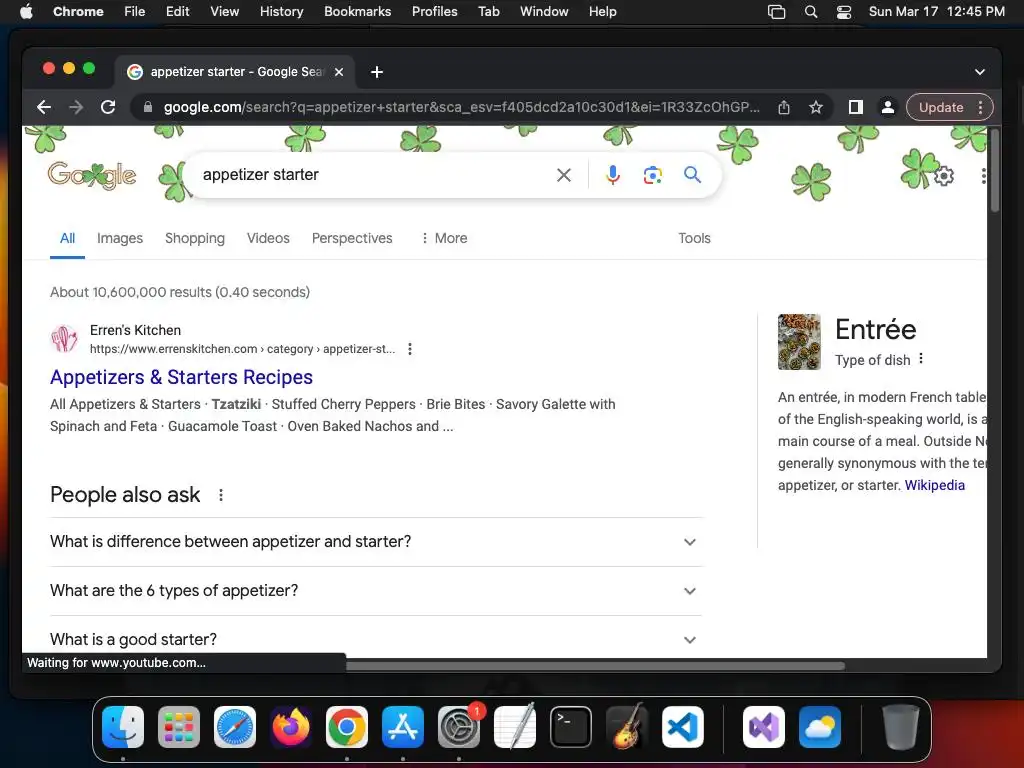Image resolution: width=1024 pixels, height=768 pixels.
Task: Start voice search with microphone icon
Action: click(613, 175)
